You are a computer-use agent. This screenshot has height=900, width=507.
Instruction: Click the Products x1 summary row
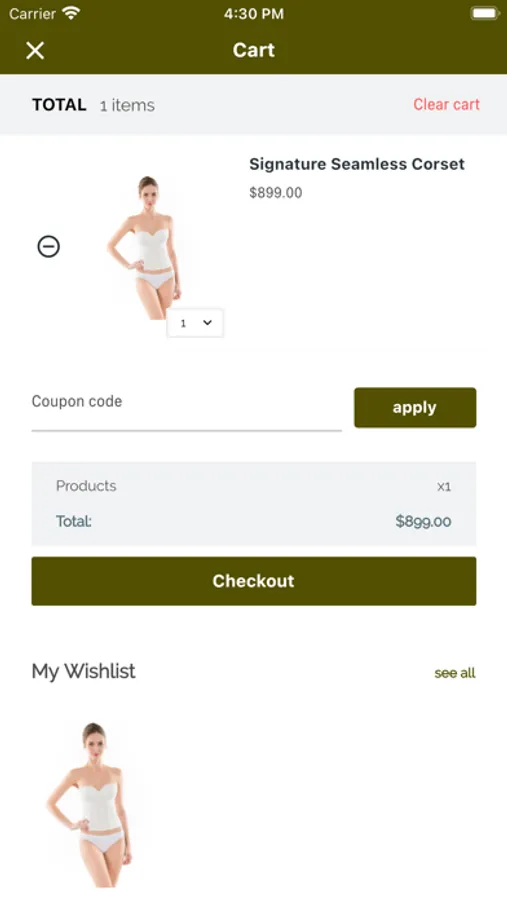254,486
